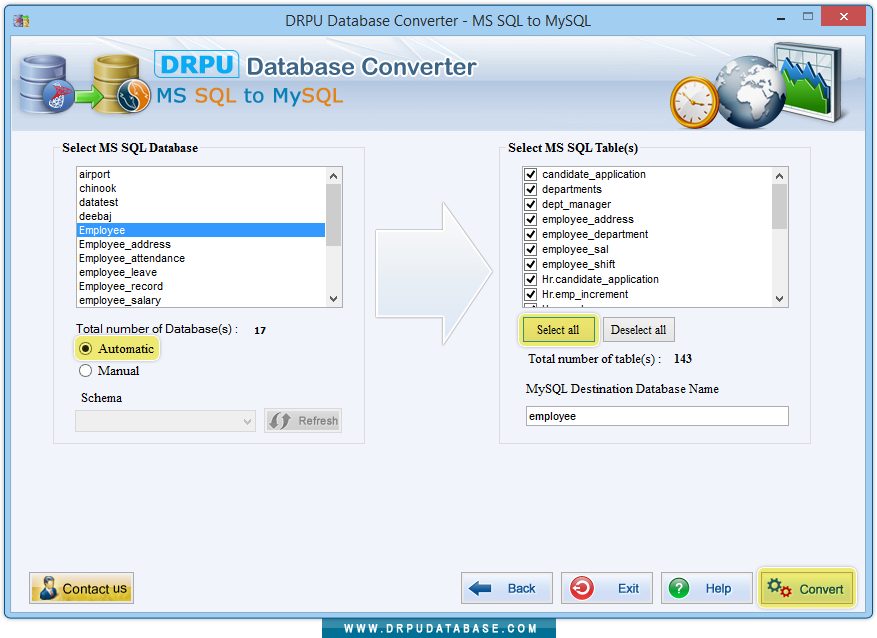
Task: Uncheck employee_department table
Action: tap(531, 234)
